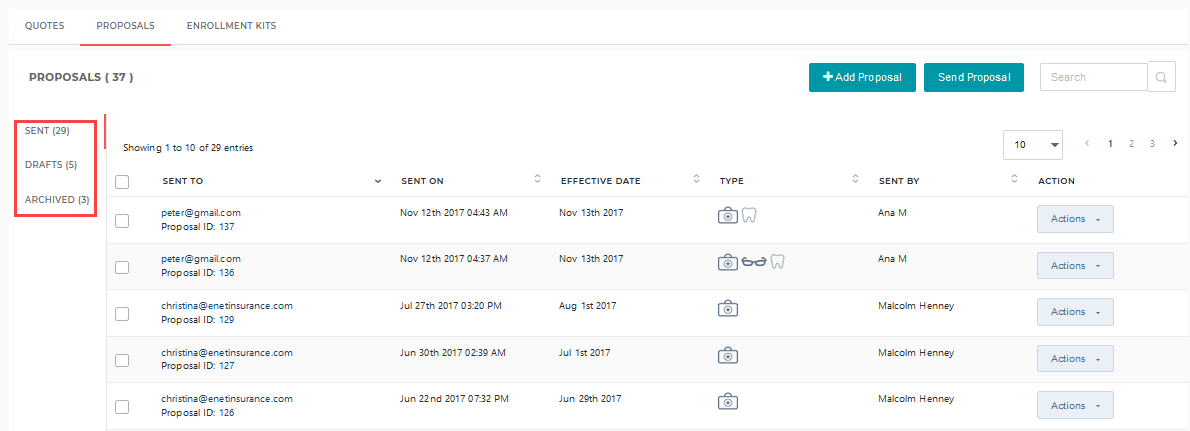Click the Send Proposal button
The width and height of the screenshot is (1190, 431).
click(974, 77)
